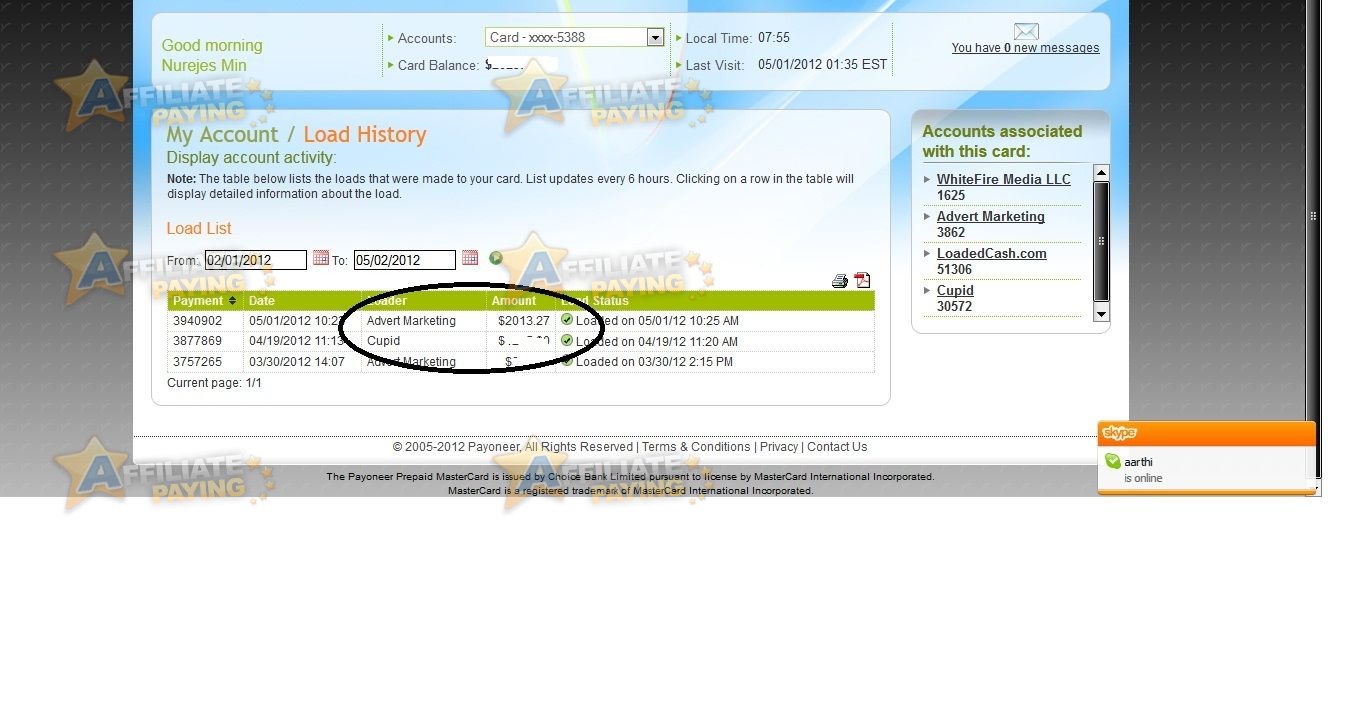Viewport: 1366px width, 728px height.
Task: Click the green go arrow beside the dates
Action: pos(496,258)
